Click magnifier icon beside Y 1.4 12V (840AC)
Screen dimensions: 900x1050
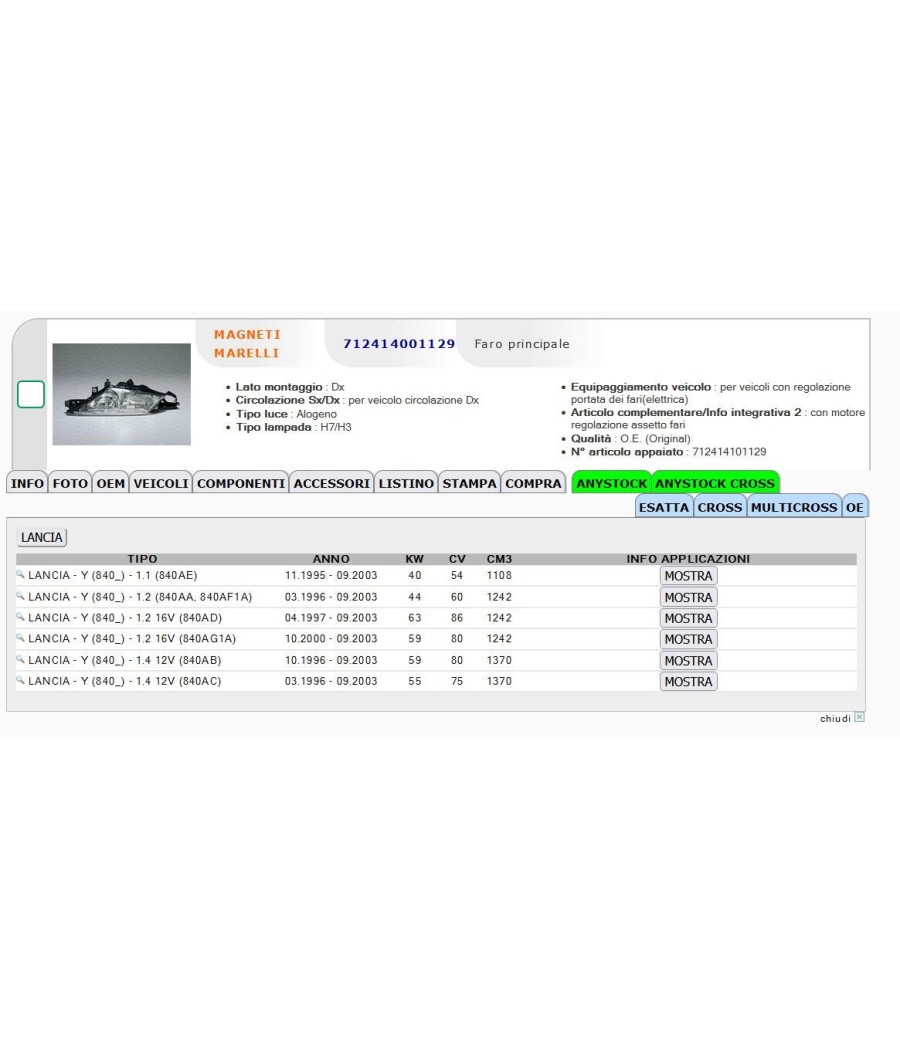[x=20, y=680]
